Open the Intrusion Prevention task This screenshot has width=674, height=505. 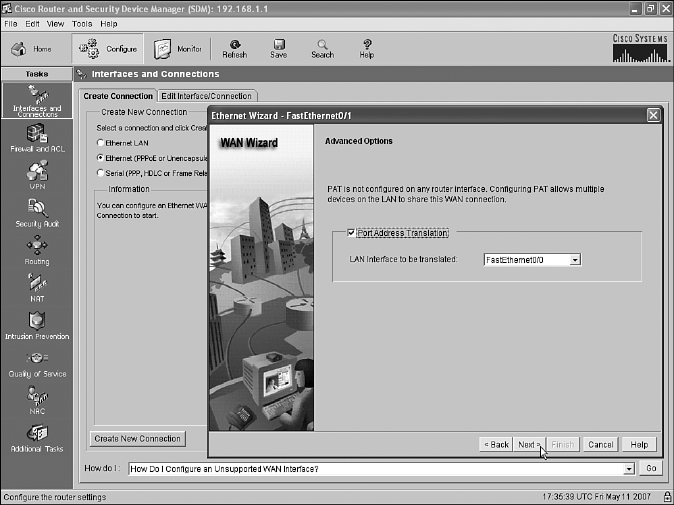[x=37, y=326]
